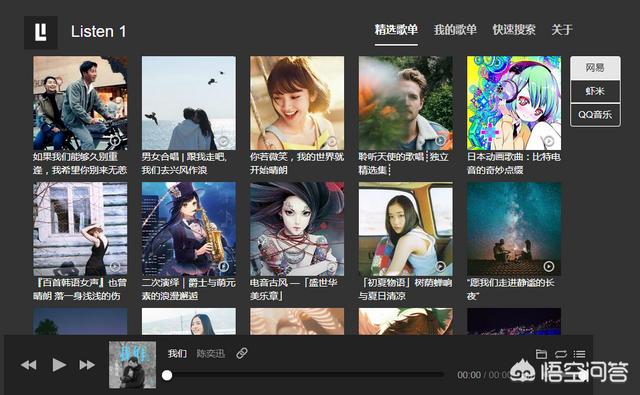Toggle the repeat/loop mode icon
The image size is (640, 395).
(561, 354)
